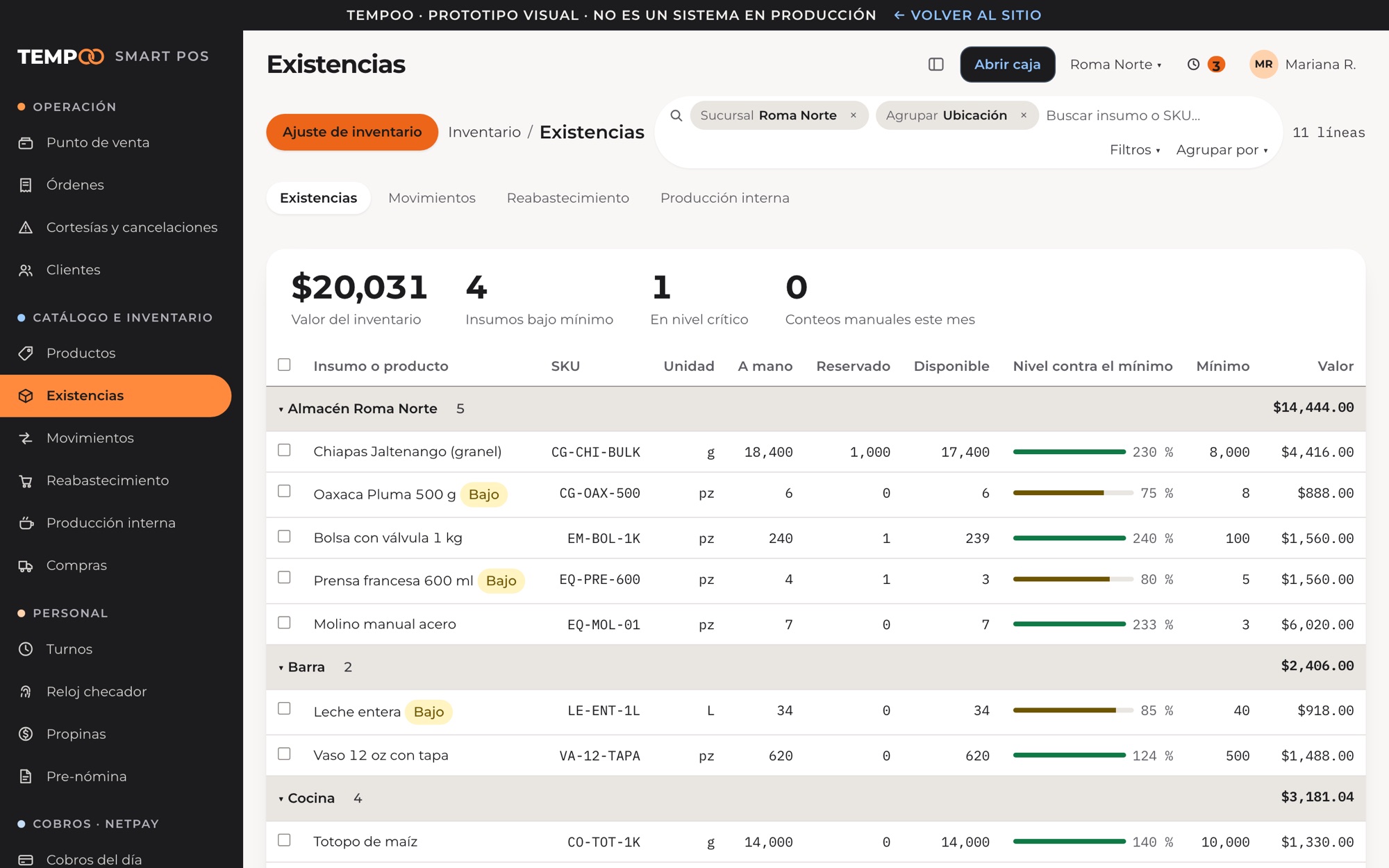The height and width of the screenshot is (868, 1389).
Task: Click the Productos tag icon
Action: [x=26, y=353]
